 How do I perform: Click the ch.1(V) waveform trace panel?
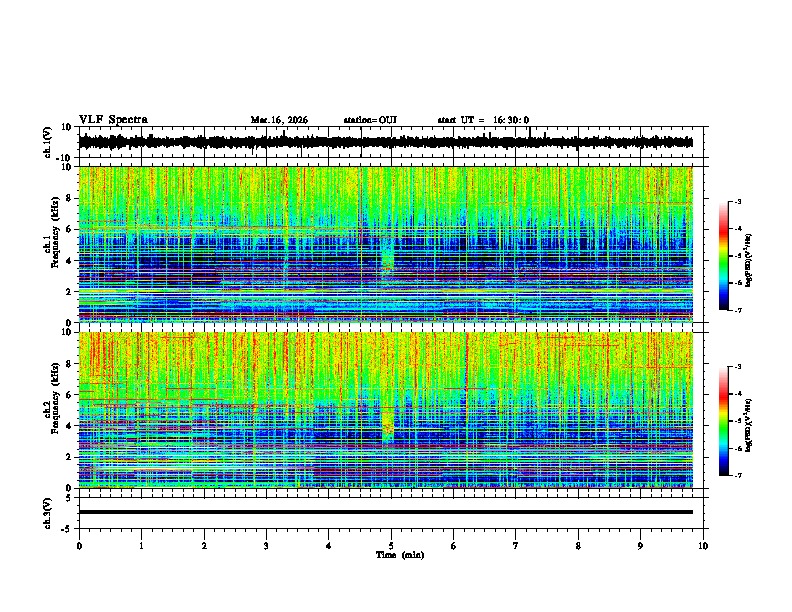coord(391,142)
